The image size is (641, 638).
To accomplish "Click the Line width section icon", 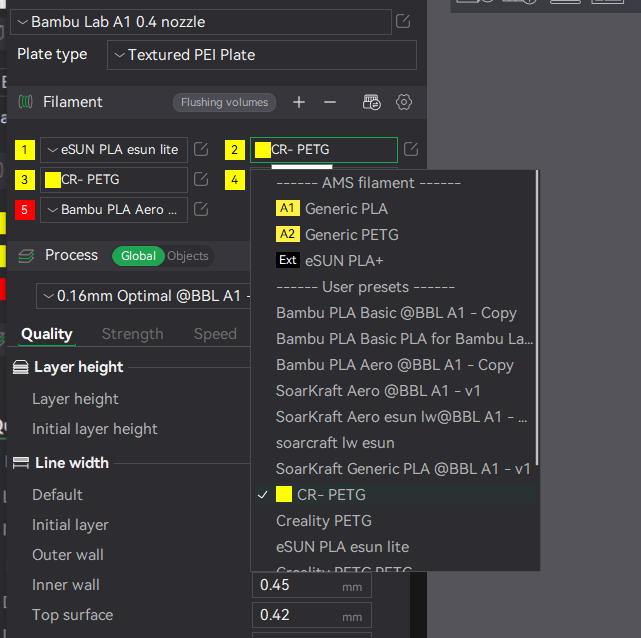I will click(x=20, y=463).
